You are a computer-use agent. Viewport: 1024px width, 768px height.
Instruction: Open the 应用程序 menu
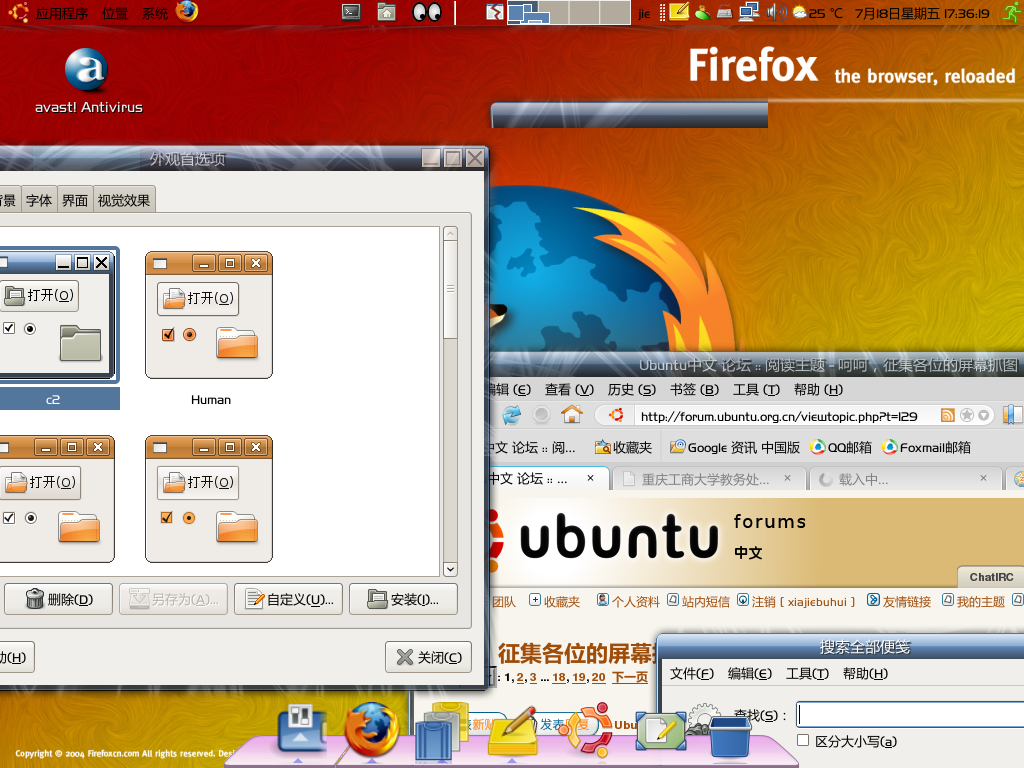[61, 13]
